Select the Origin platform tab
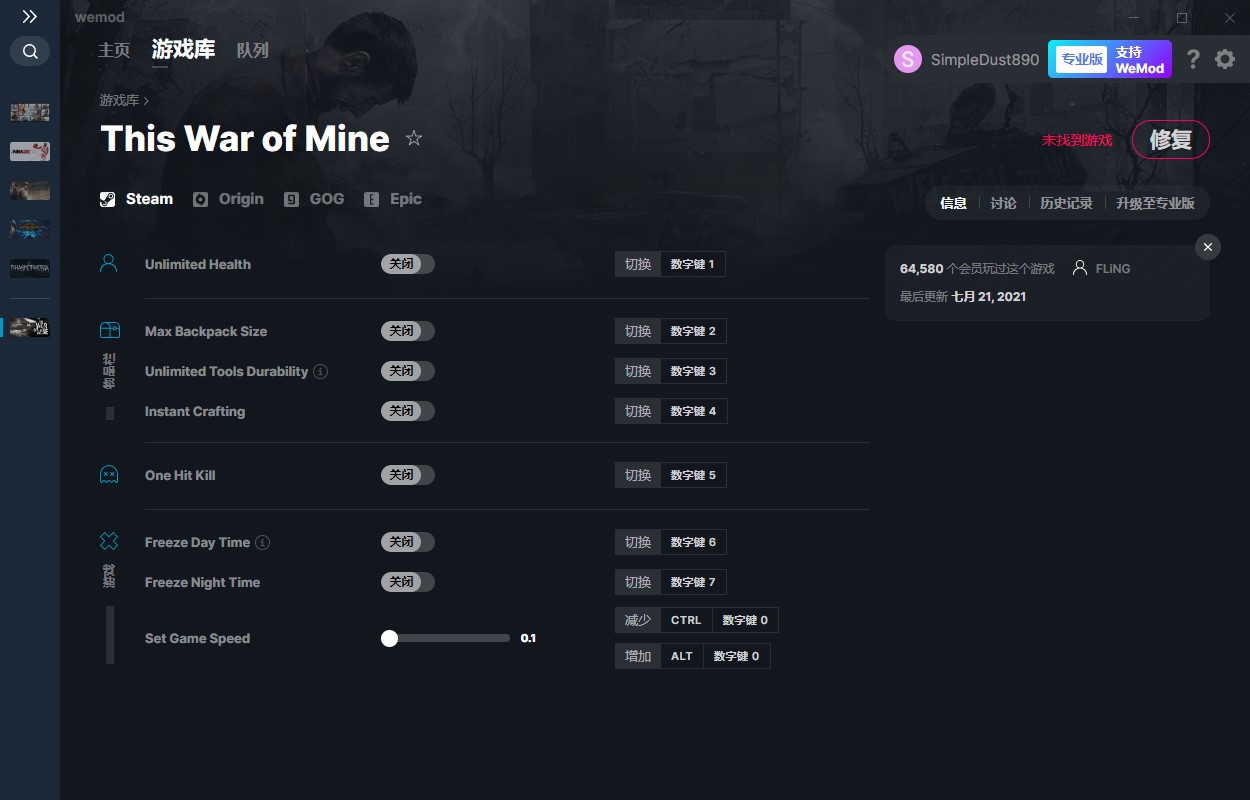The height and width of the screenshot is (800, 1250). pos(229,199)
